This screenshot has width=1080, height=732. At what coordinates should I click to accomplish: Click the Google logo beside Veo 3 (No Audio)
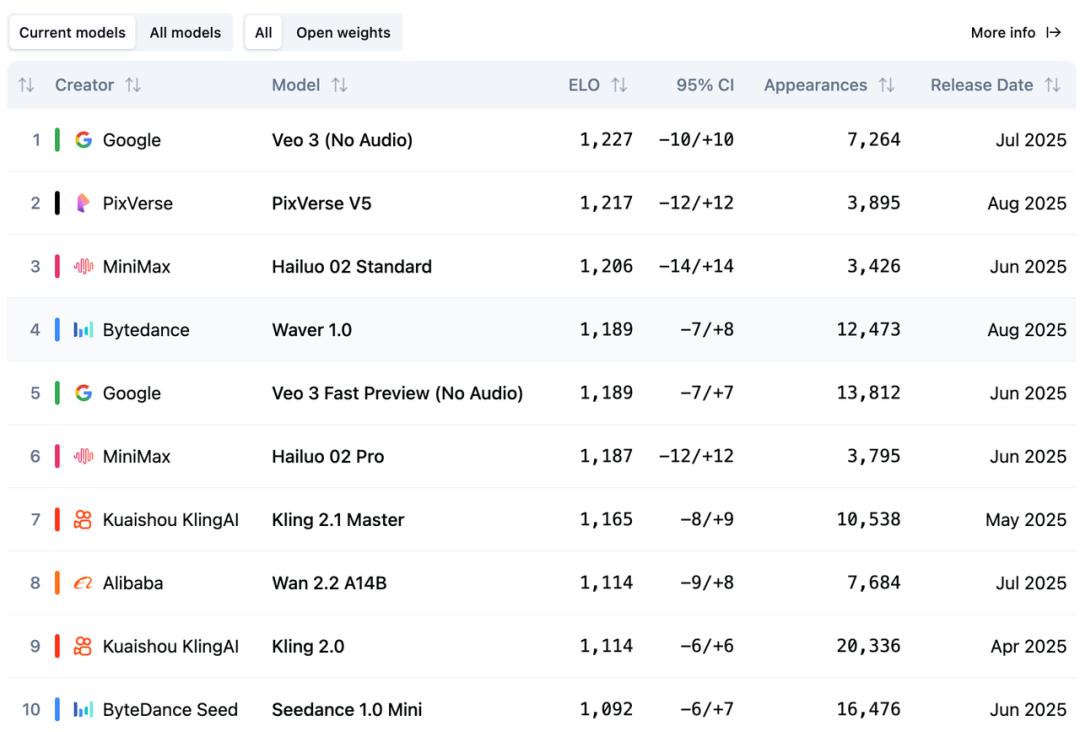click(84, 140)
